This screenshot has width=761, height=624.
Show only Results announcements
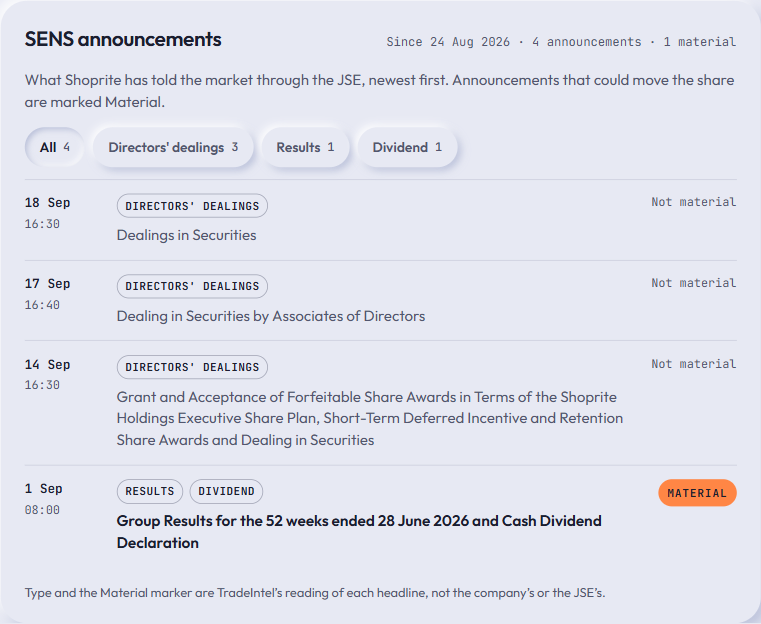[x=305, y=147]
